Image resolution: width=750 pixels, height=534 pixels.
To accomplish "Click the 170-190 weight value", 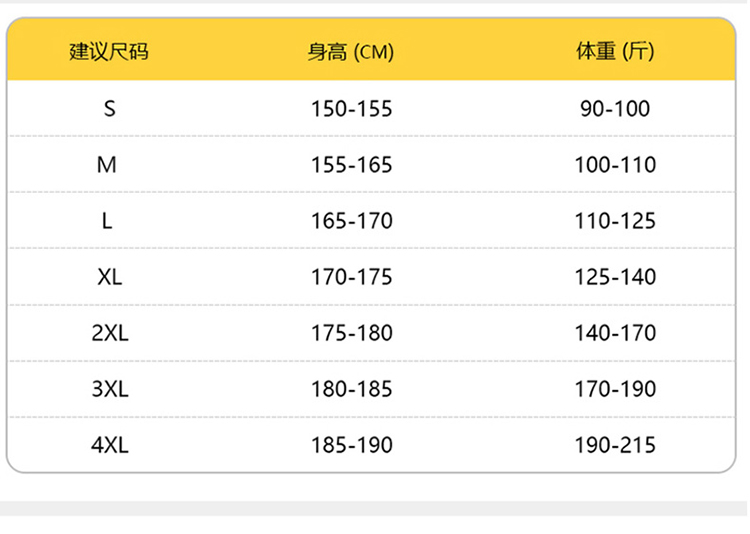I will click(615, 389).
